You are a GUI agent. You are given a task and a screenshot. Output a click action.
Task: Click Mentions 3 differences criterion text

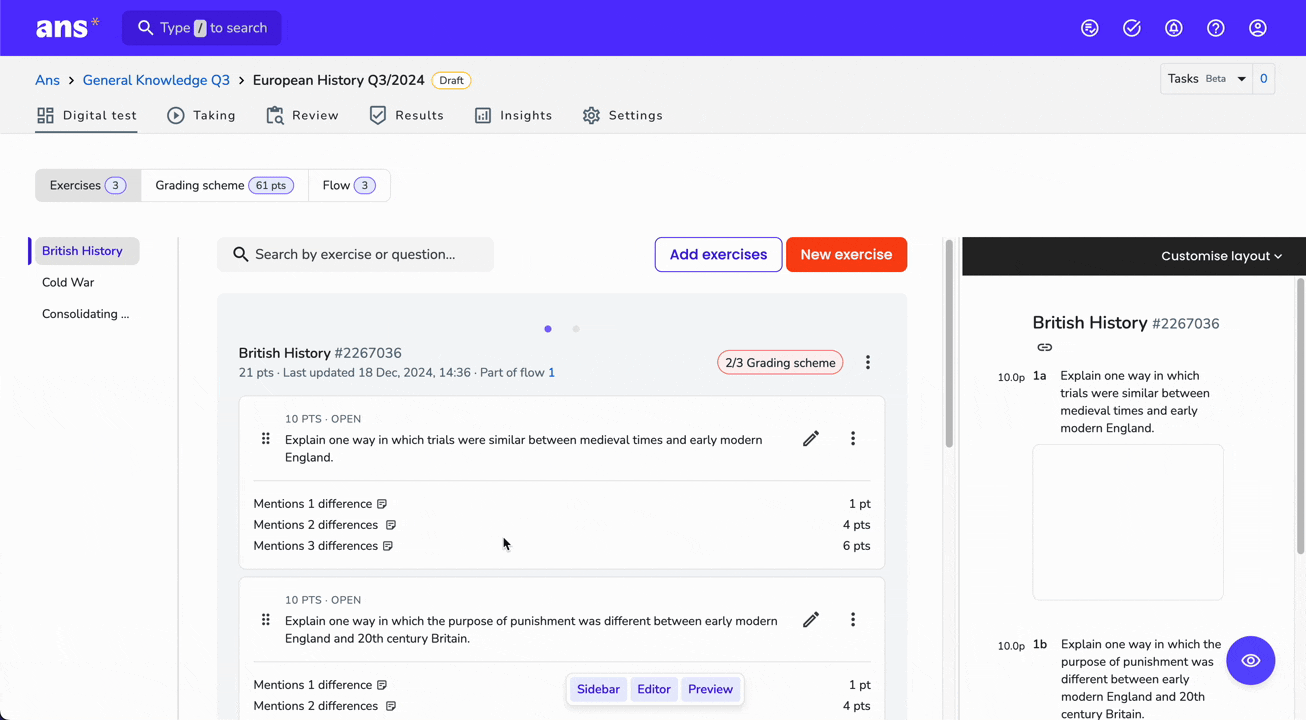[316, 546]
